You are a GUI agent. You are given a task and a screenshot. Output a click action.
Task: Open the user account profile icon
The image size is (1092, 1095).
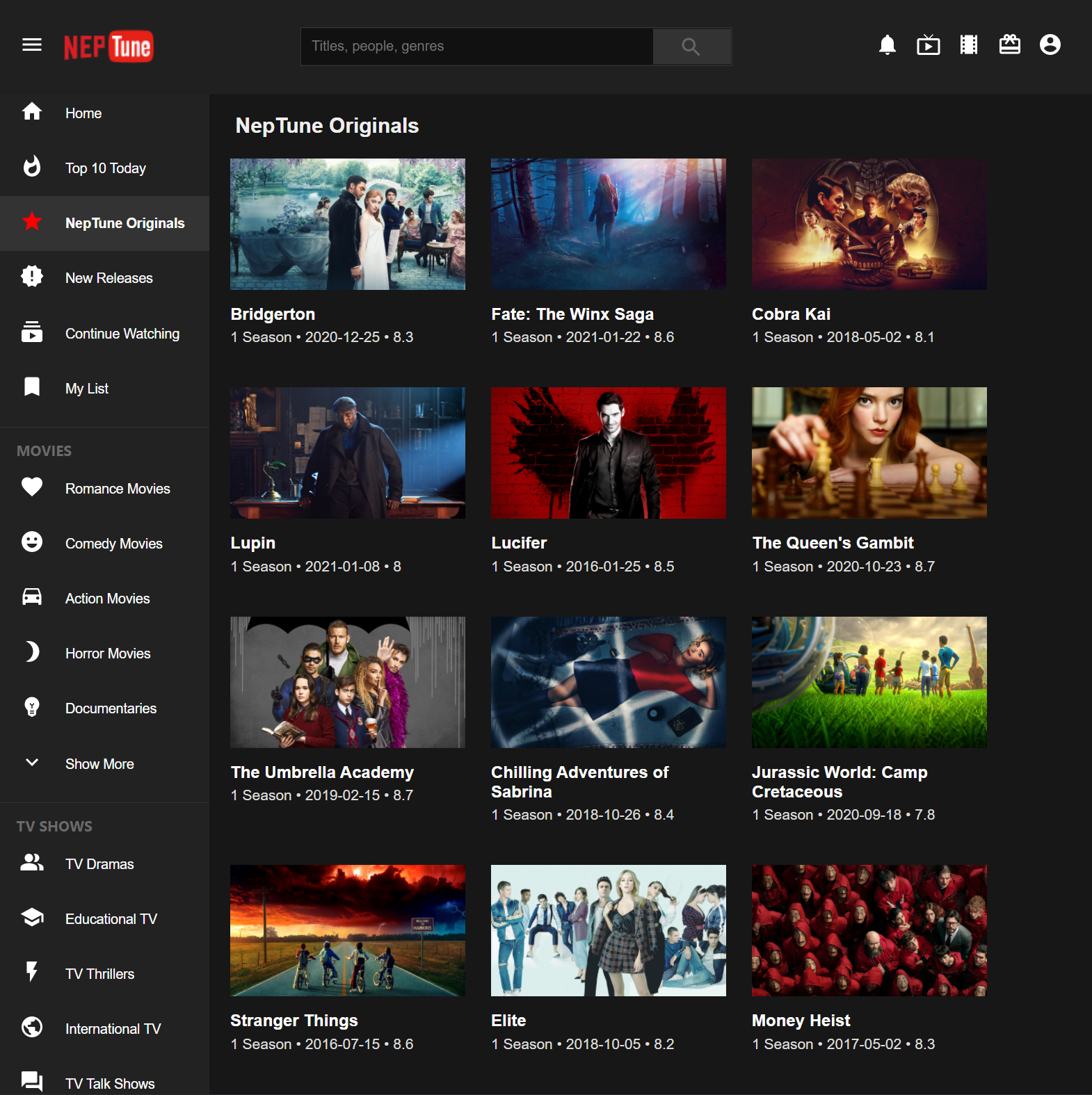coord(1050,45)
